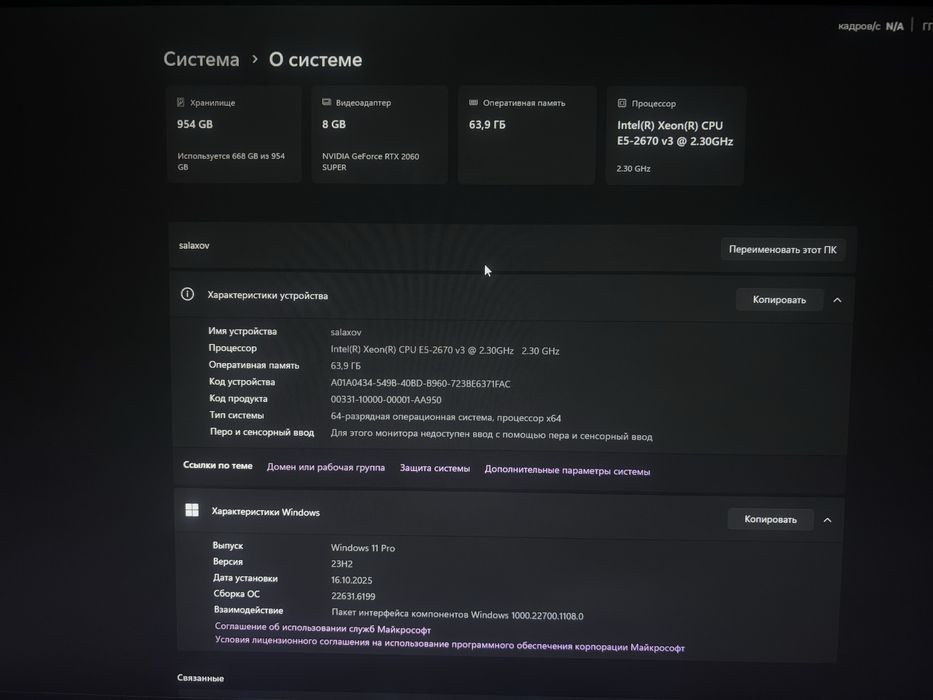Click the RAM card icon
The height and width of the screenshot is (700, 933).
pyautogui.click(x=473, y=103)
